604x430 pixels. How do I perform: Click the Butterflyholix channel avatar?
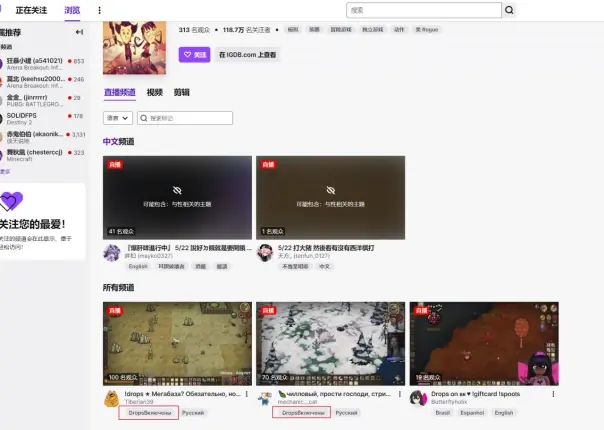pos(418,399)
